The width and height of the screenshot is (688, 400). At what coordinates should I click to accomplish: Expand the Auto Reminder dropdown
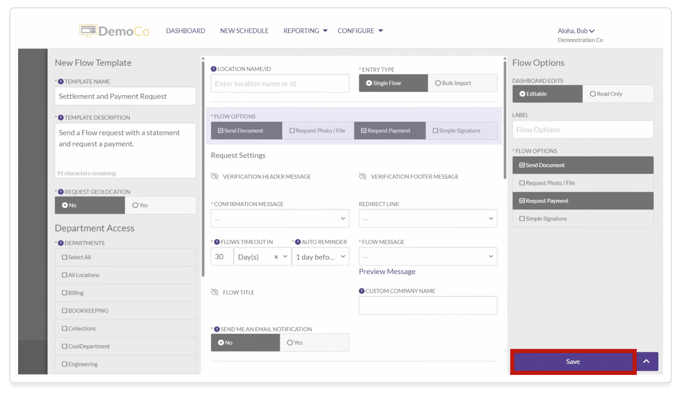click(320, 257)
